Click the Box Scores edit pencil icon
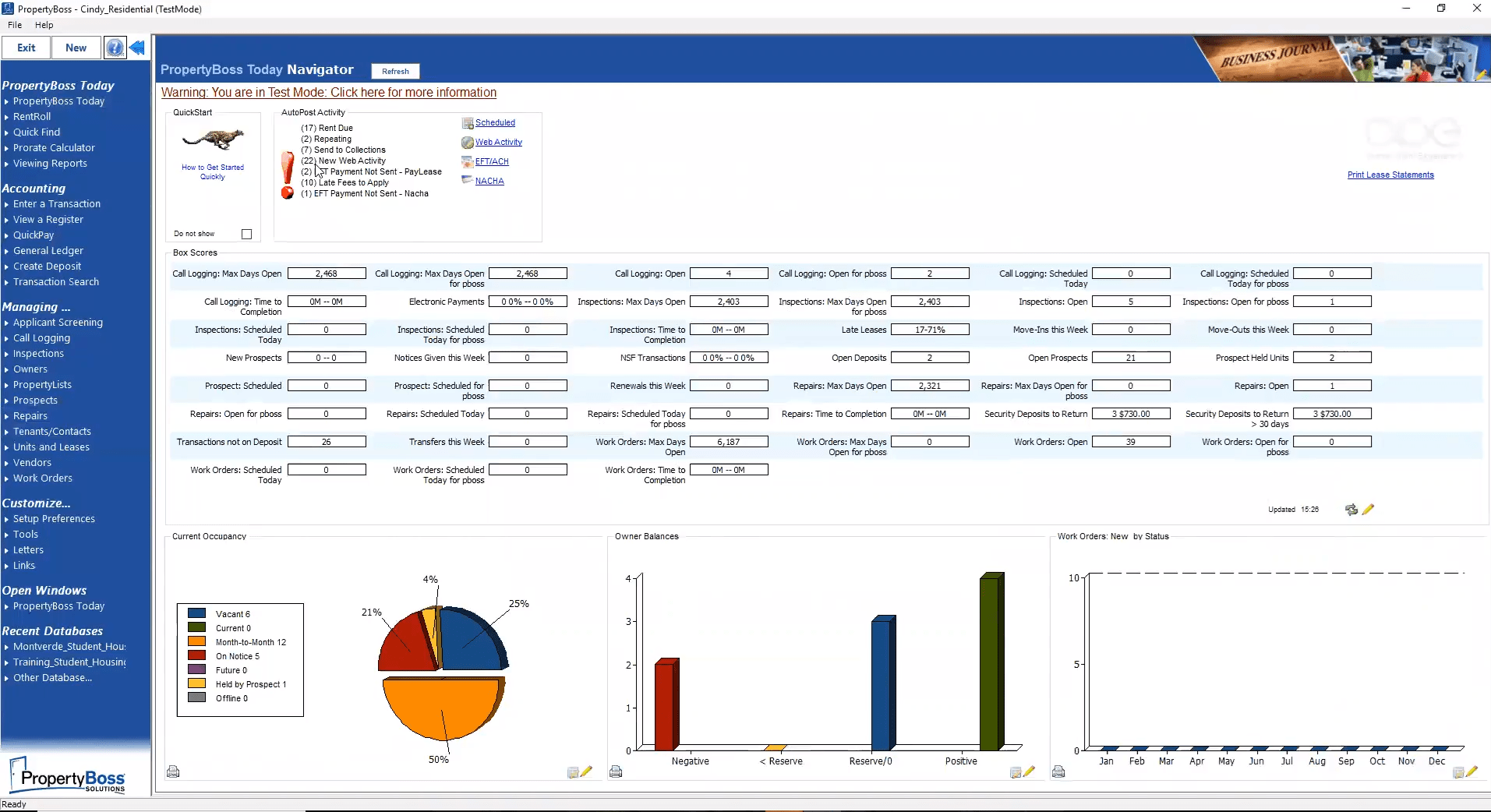Viewport: 1491px width, 812px height. [1368, 510]
